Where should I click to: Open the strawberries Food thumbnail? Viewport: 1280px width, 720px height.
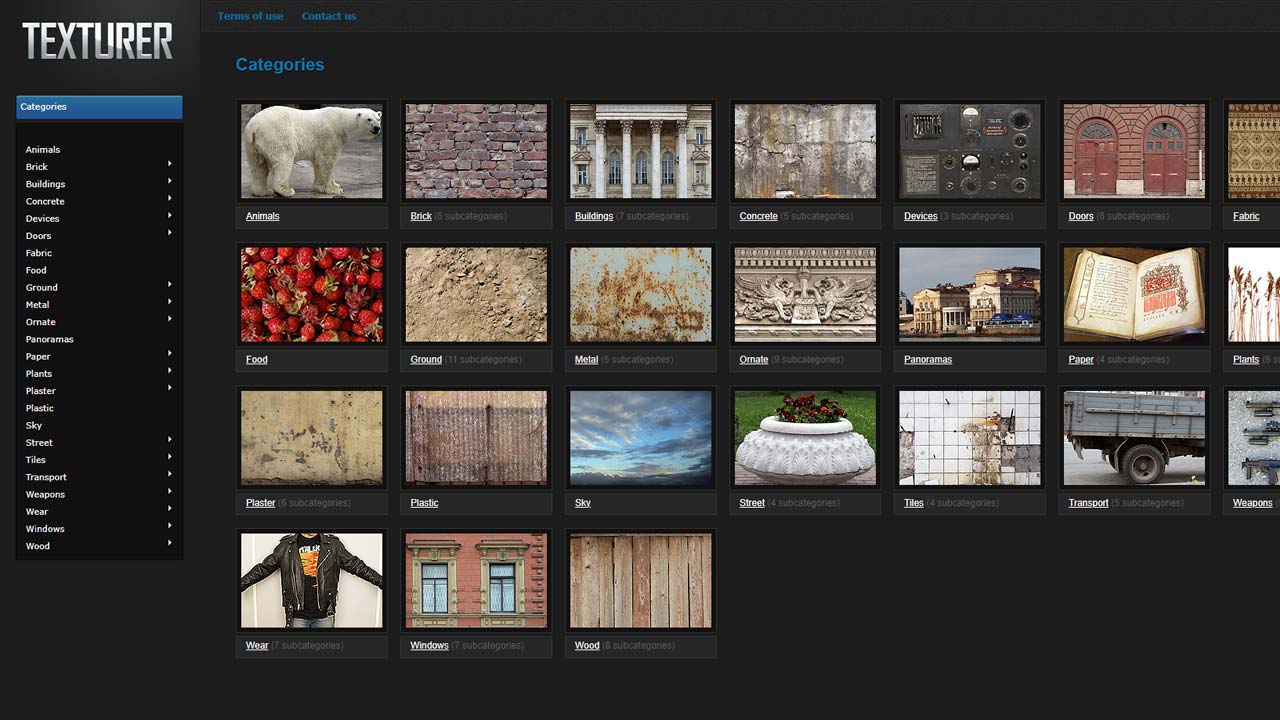[312, 295]
